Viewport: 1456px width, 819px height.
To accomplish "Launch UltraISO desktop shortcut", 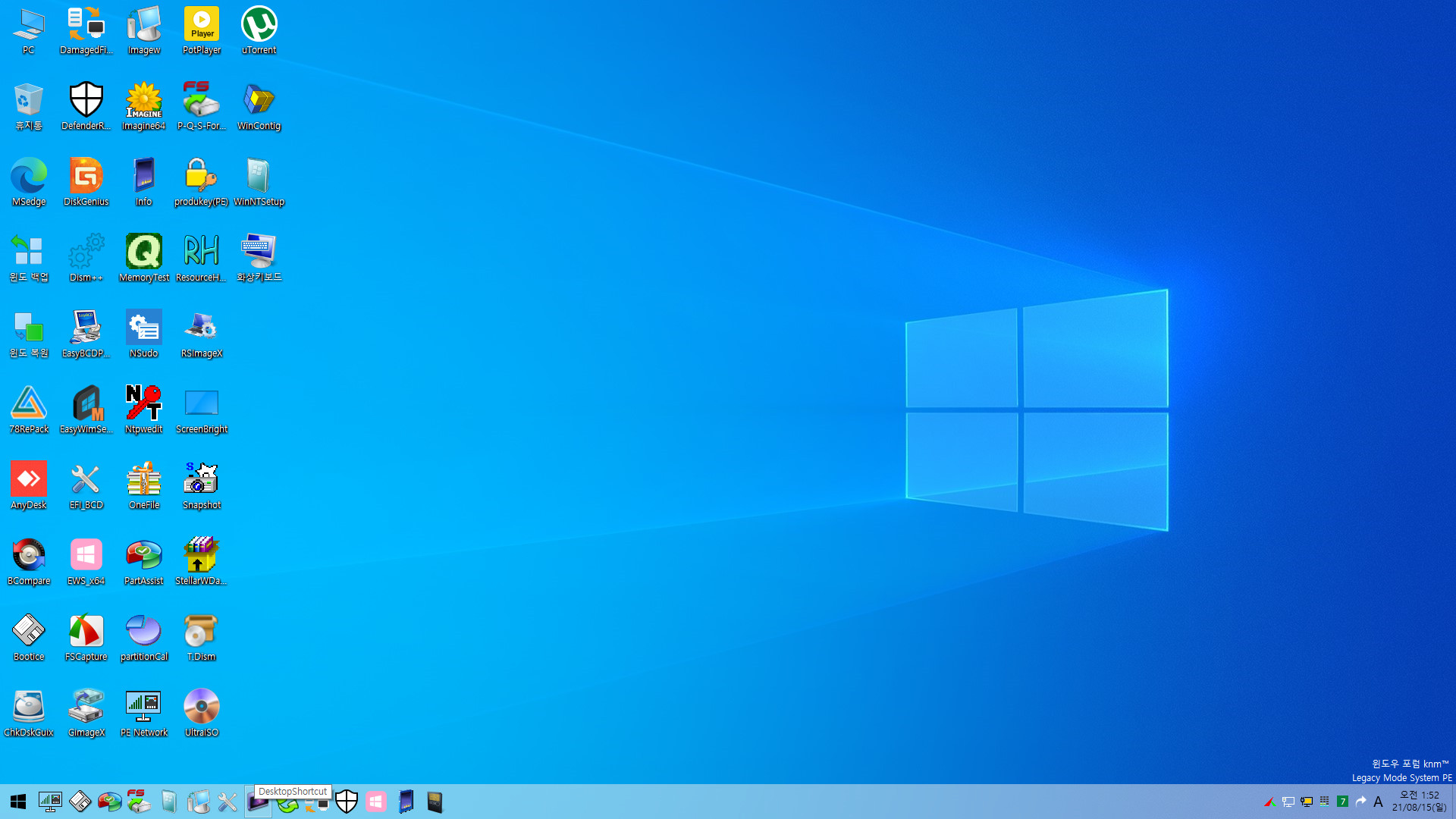I will pos(202,714).
